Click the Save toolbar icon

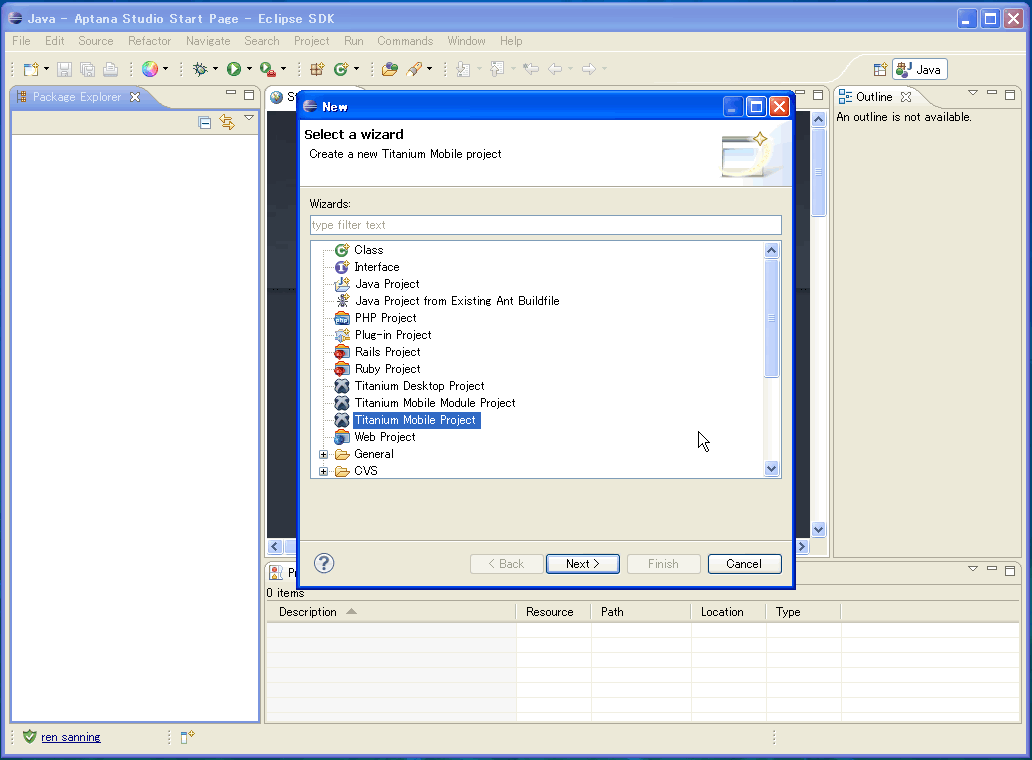[x=64, y=69]
